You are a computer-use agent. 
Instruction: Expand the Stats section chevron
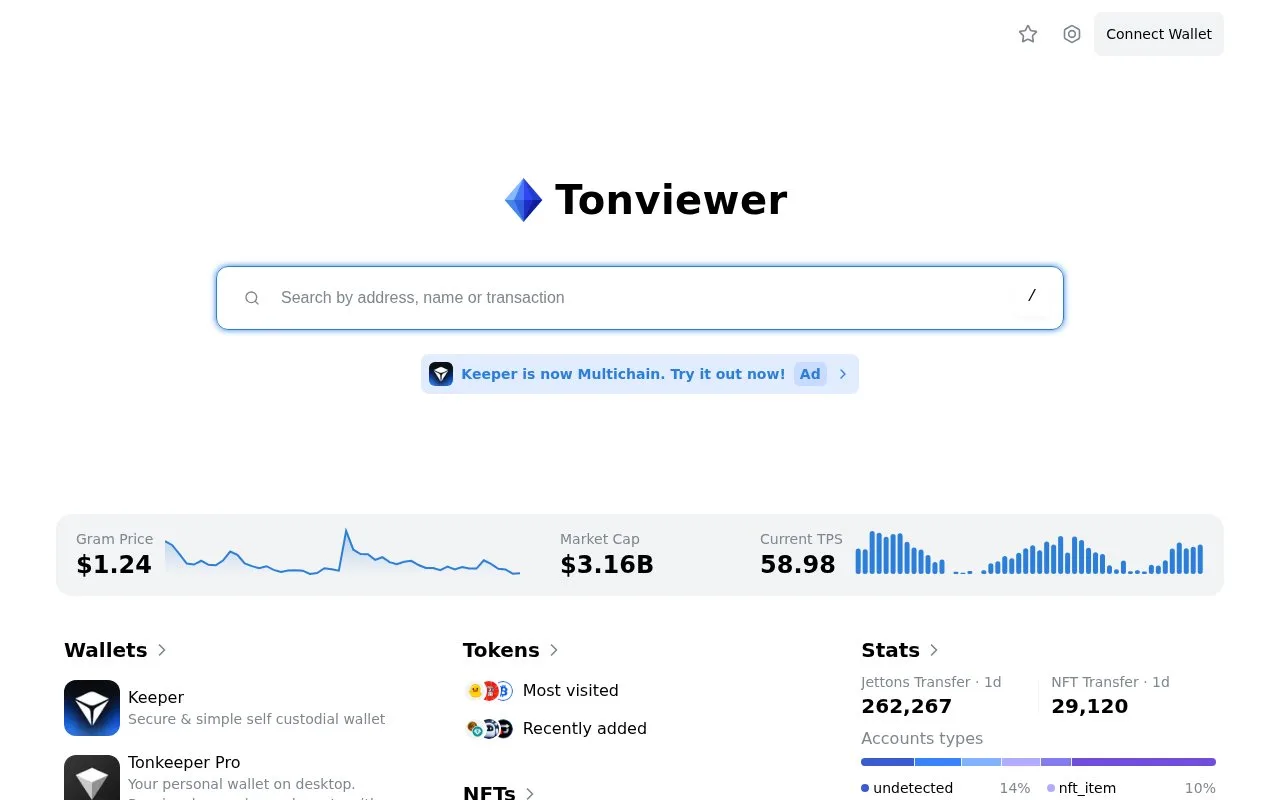tap(934, 650)
